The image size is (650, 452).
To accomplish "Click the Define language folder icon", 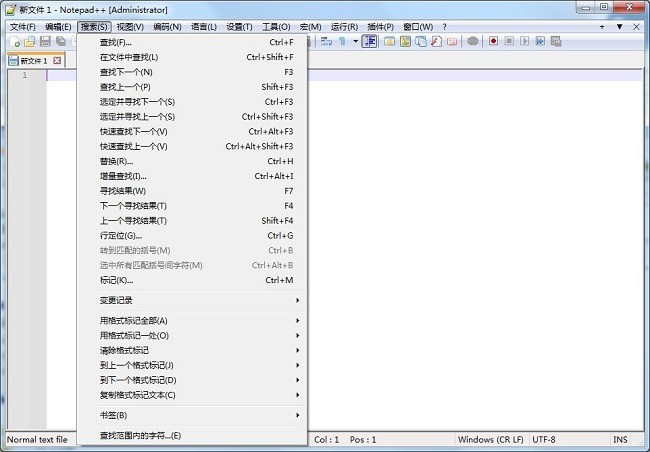I will tap(389, 41).
